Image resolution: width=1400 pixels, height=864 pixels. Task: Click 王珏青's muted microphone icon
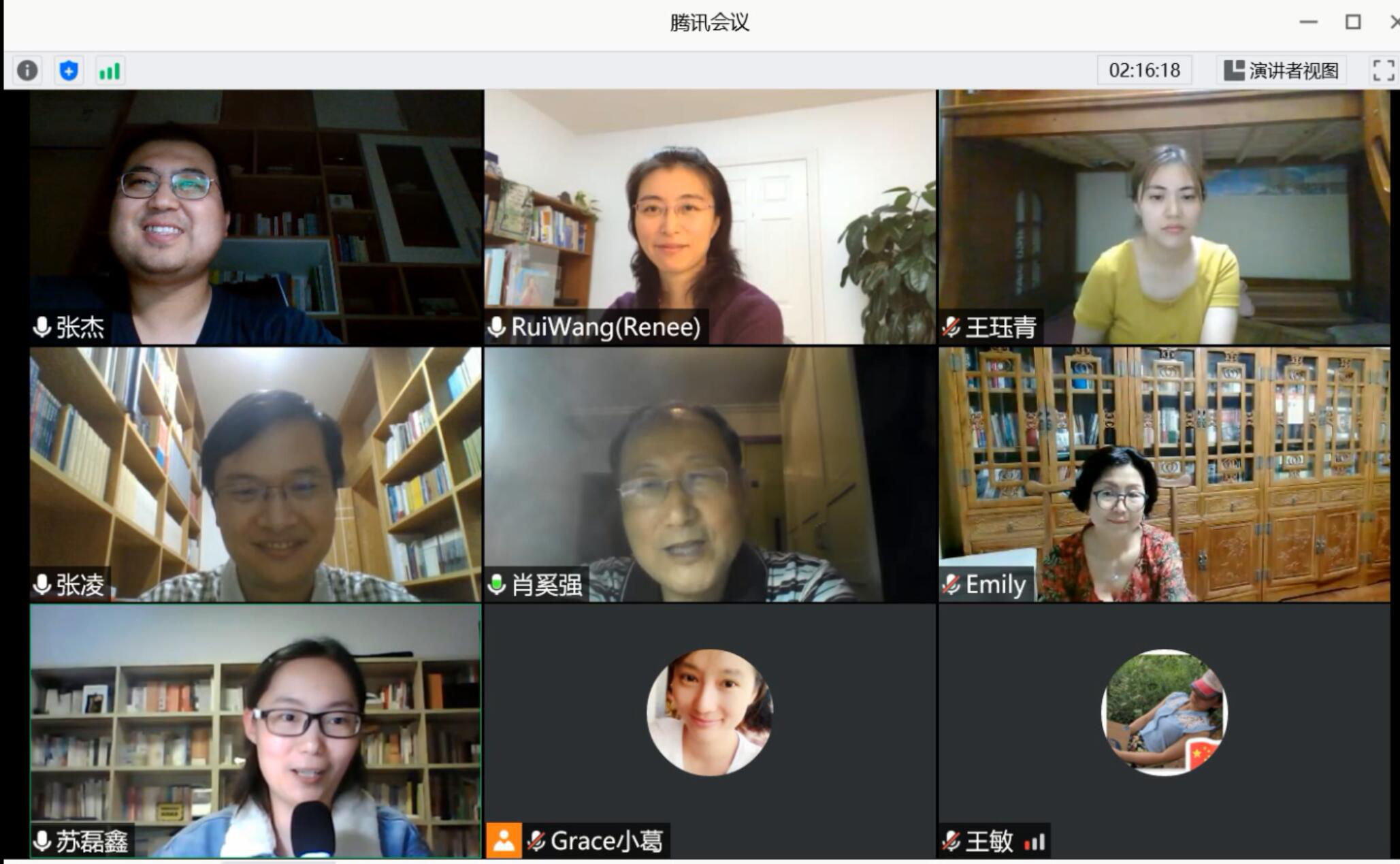pos(951,327)
